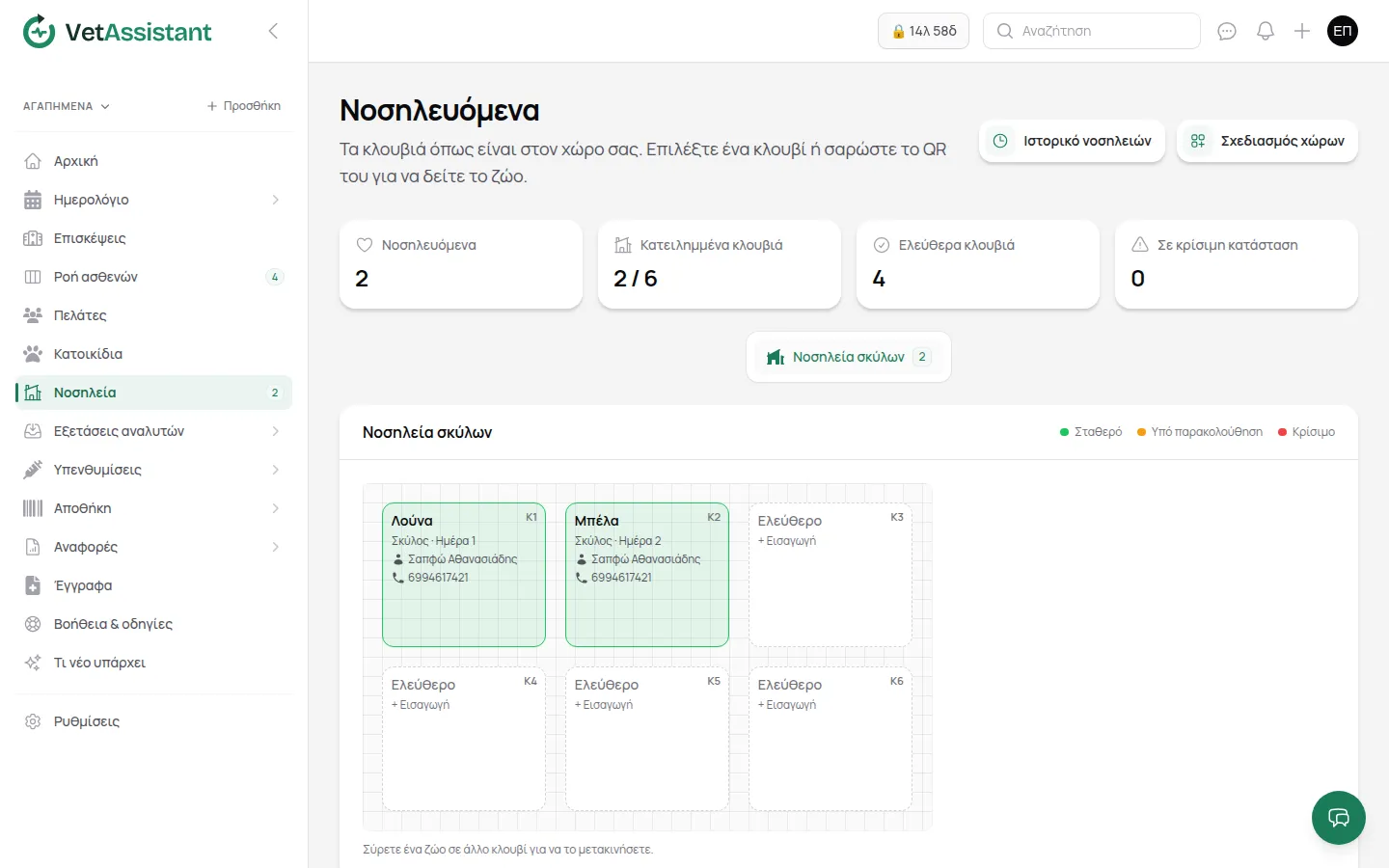Screen dimensions: 1389x868
Task: Open Αποθήκη sidebar menu item
Action: coord(154,508)
